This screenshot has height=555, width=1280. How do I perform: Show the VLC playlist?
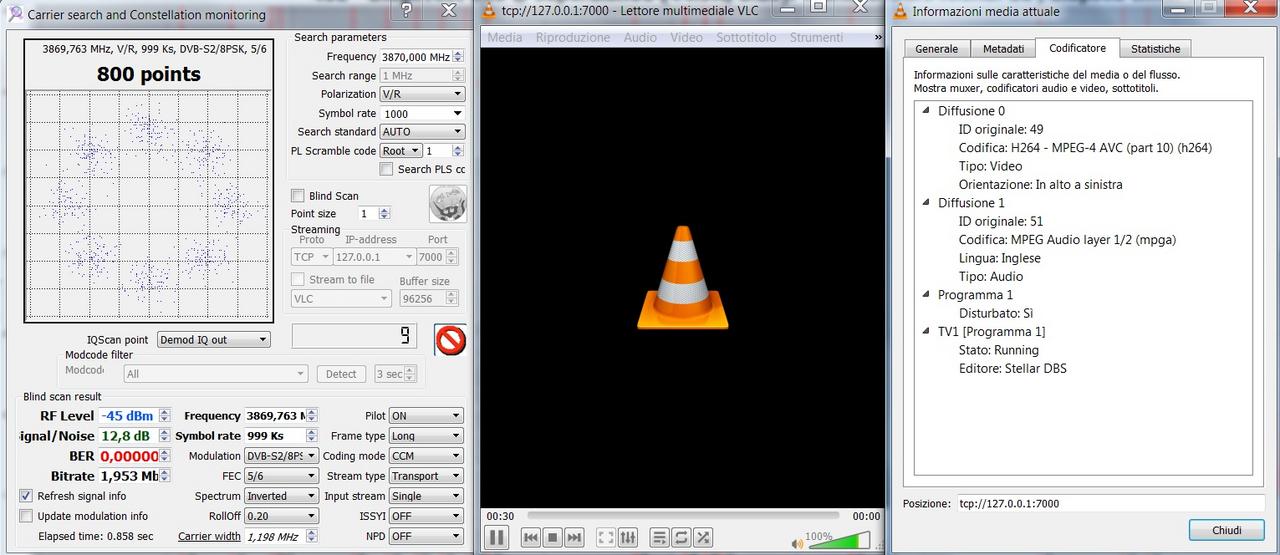(659, 538)
